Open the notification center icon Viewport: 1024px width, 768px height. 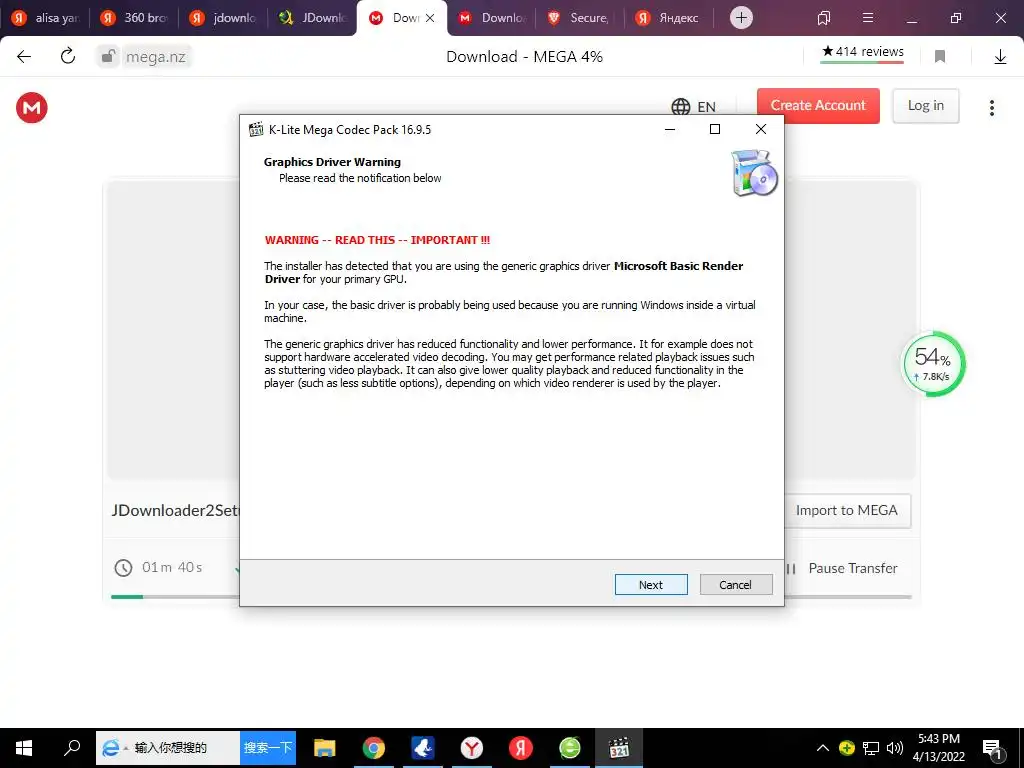(992, 749)
